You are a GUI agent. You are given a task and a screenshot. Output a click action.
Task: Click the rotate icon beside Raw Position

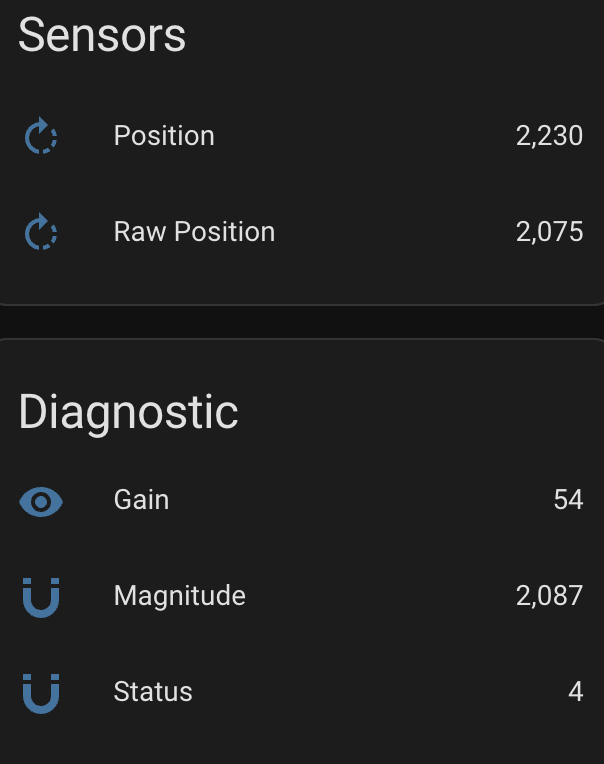coord(41,232)
